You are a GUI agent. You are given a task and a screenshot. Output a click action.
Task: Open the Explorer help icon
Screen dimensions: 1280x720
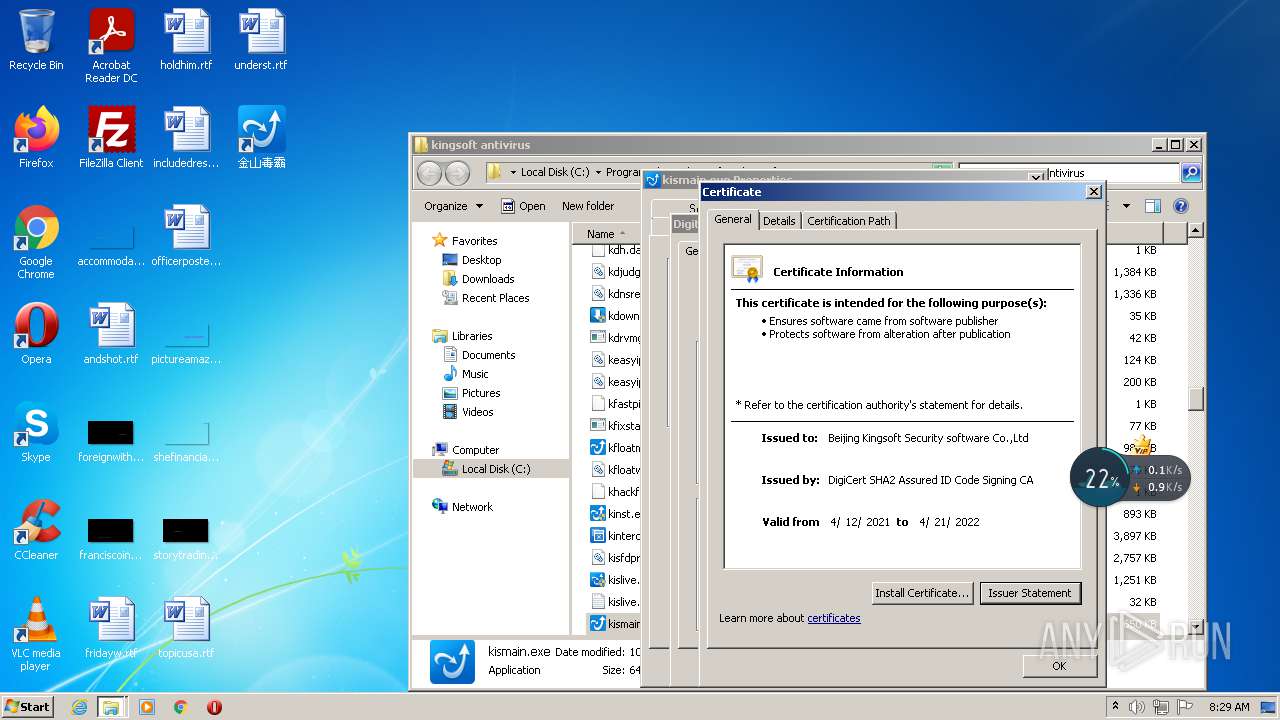coord(1180,206)
